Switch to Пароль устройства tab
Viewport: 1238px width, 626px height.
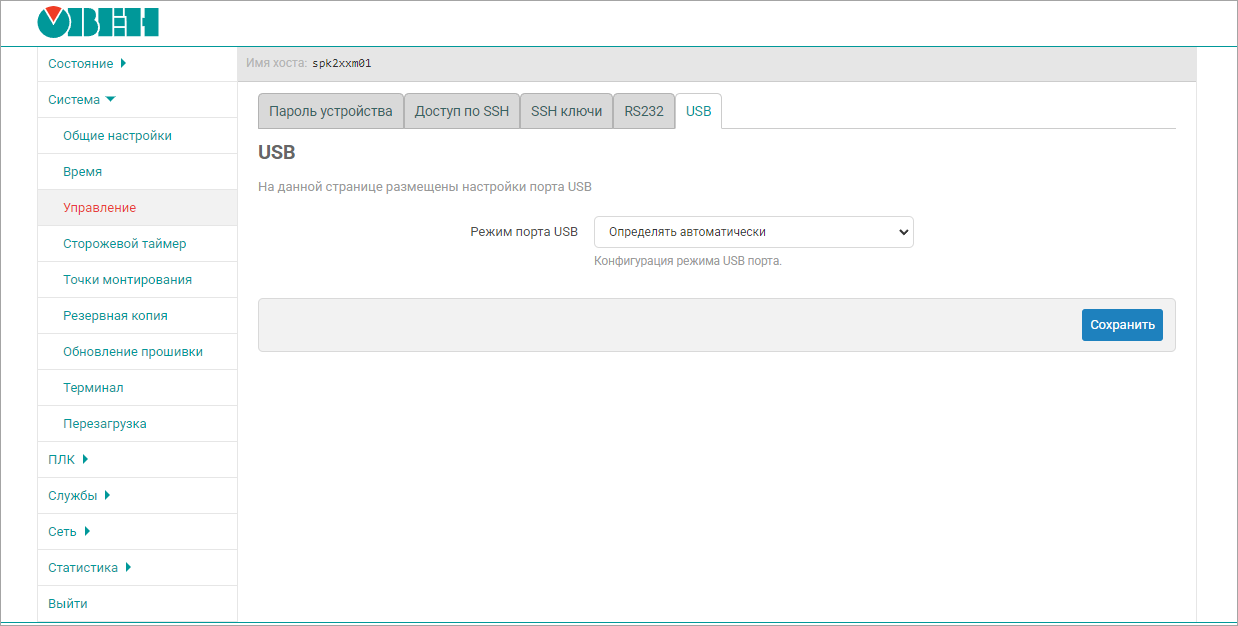click(330, 112)
